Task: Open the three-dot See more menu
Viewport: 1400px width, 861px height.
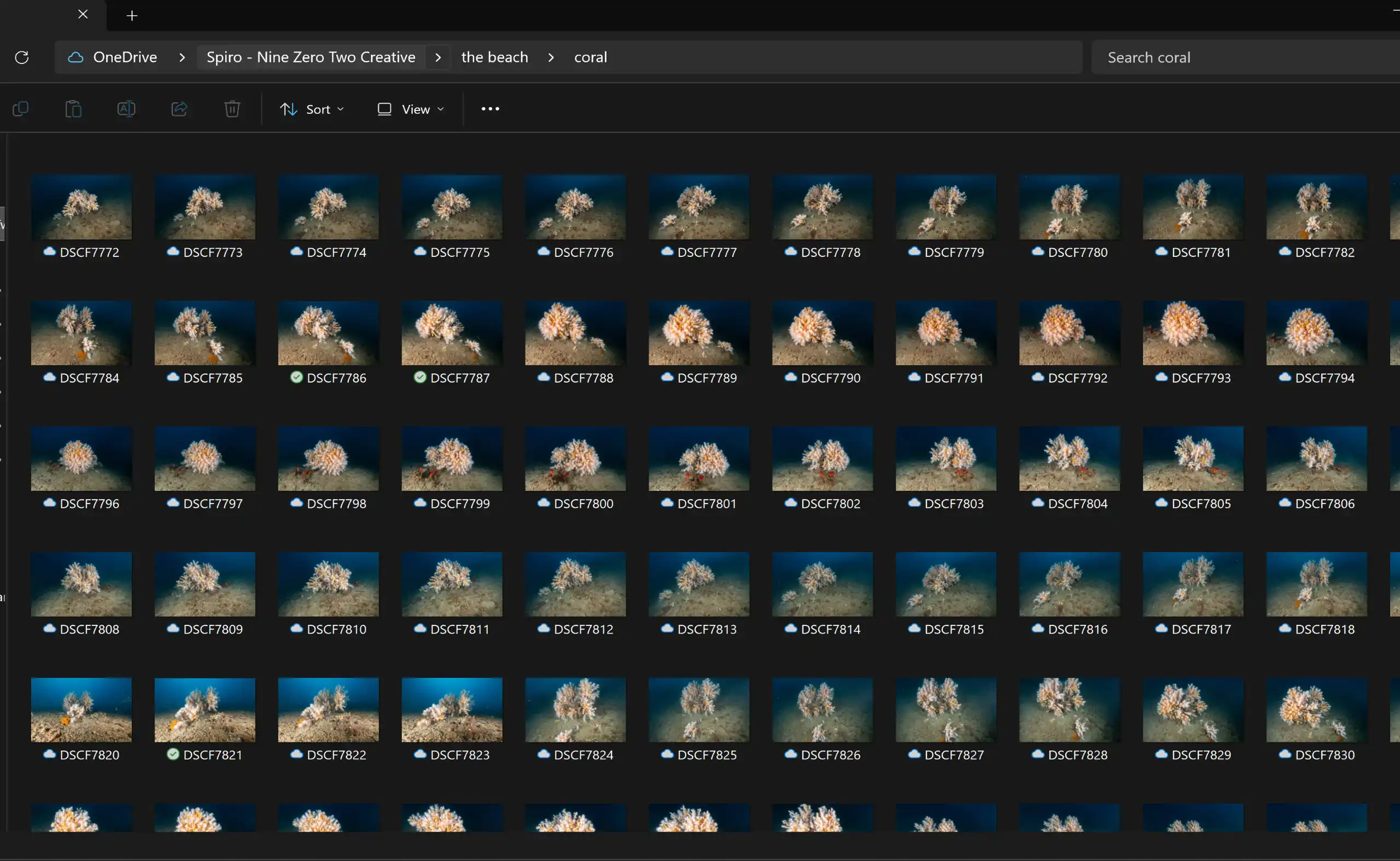Action: pyautogui.click(x=490, y=109)
